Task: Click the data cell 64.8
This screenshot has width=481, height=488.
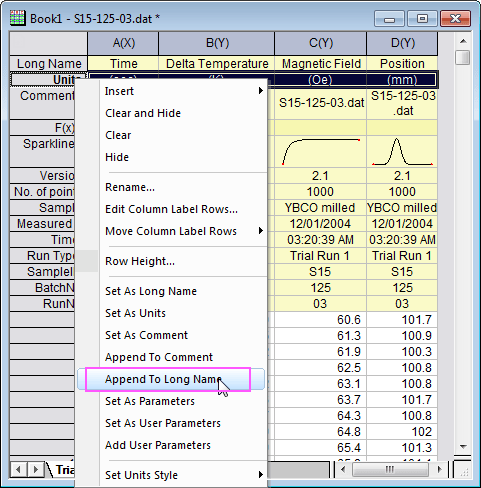Action: pyautogui.click(x=321, y=432)
